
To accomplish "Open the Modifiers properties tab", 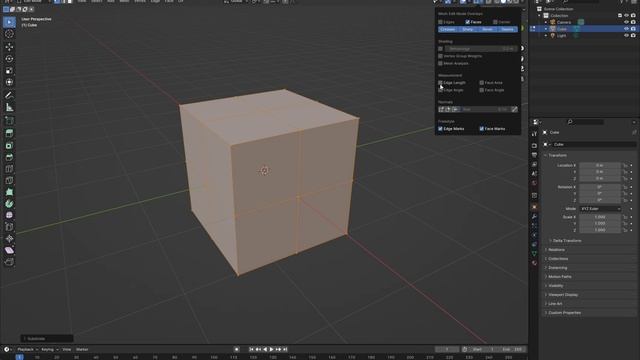I will point(534,216).
